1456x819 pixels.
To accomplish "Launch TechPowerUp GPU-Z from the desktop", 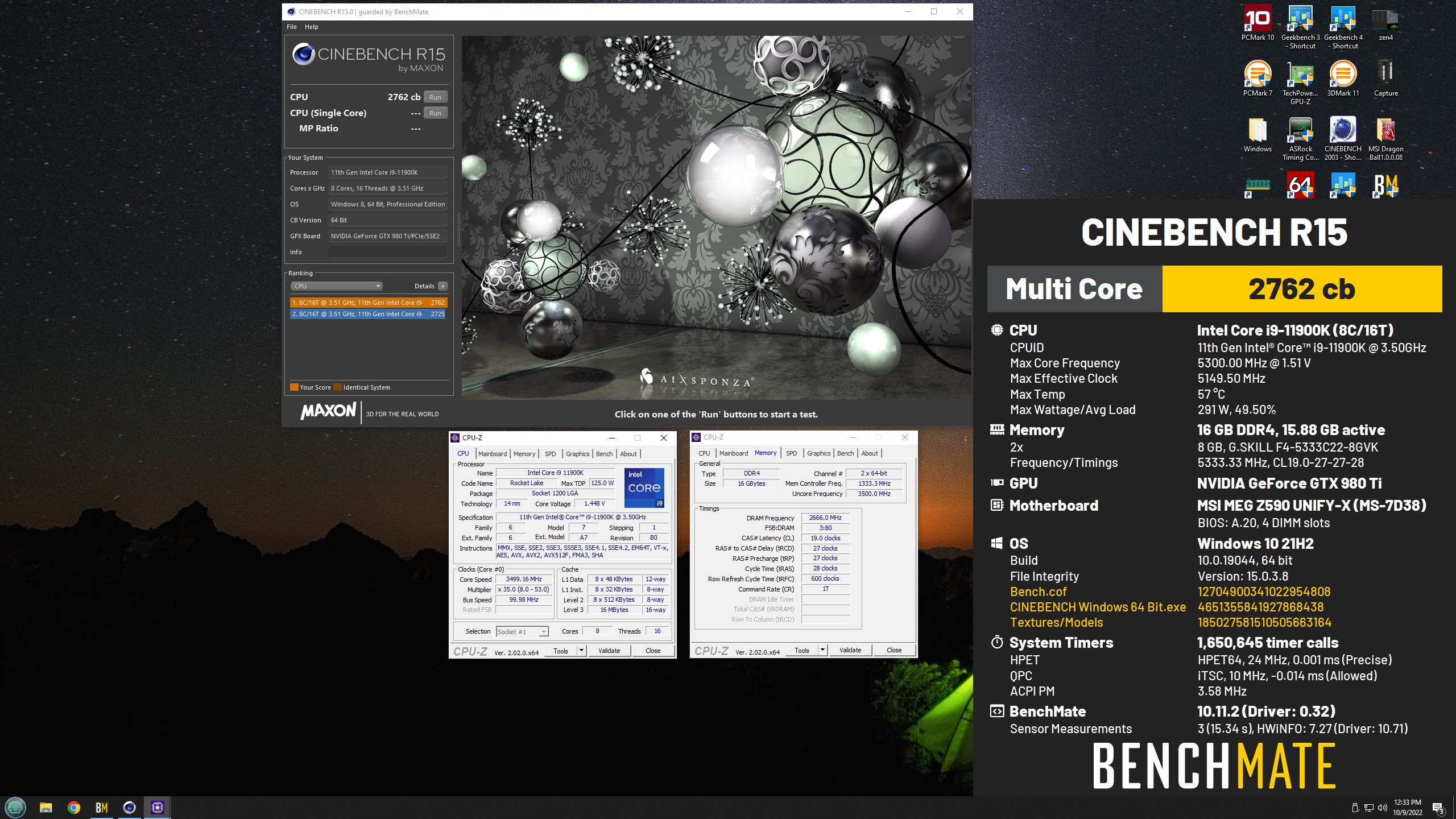I will pos(1300,82).
